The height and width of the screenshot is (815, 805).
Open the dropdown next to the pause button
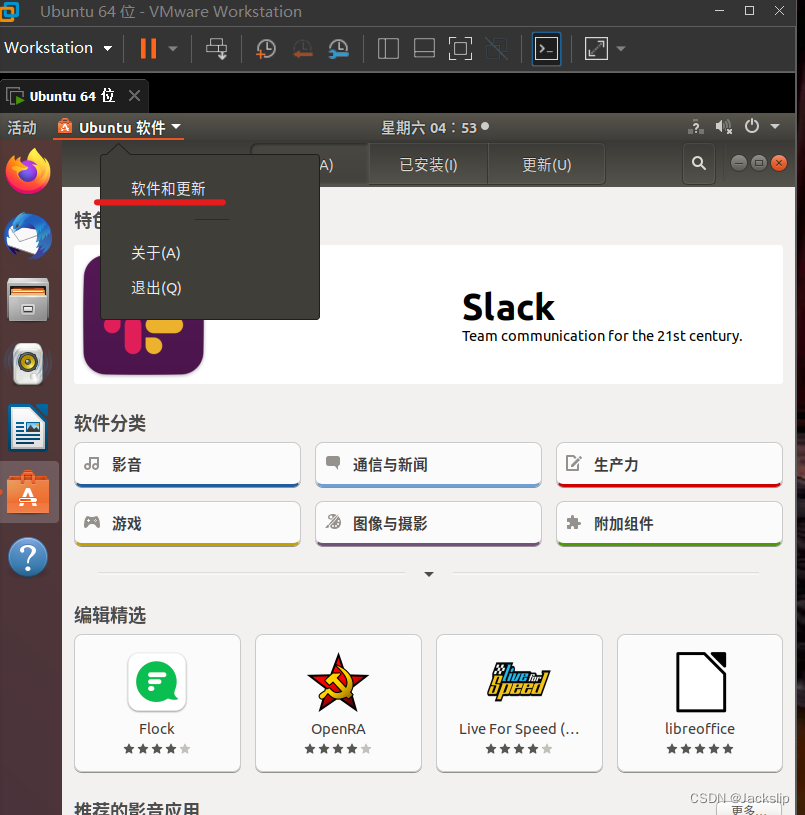coord(173,49)
